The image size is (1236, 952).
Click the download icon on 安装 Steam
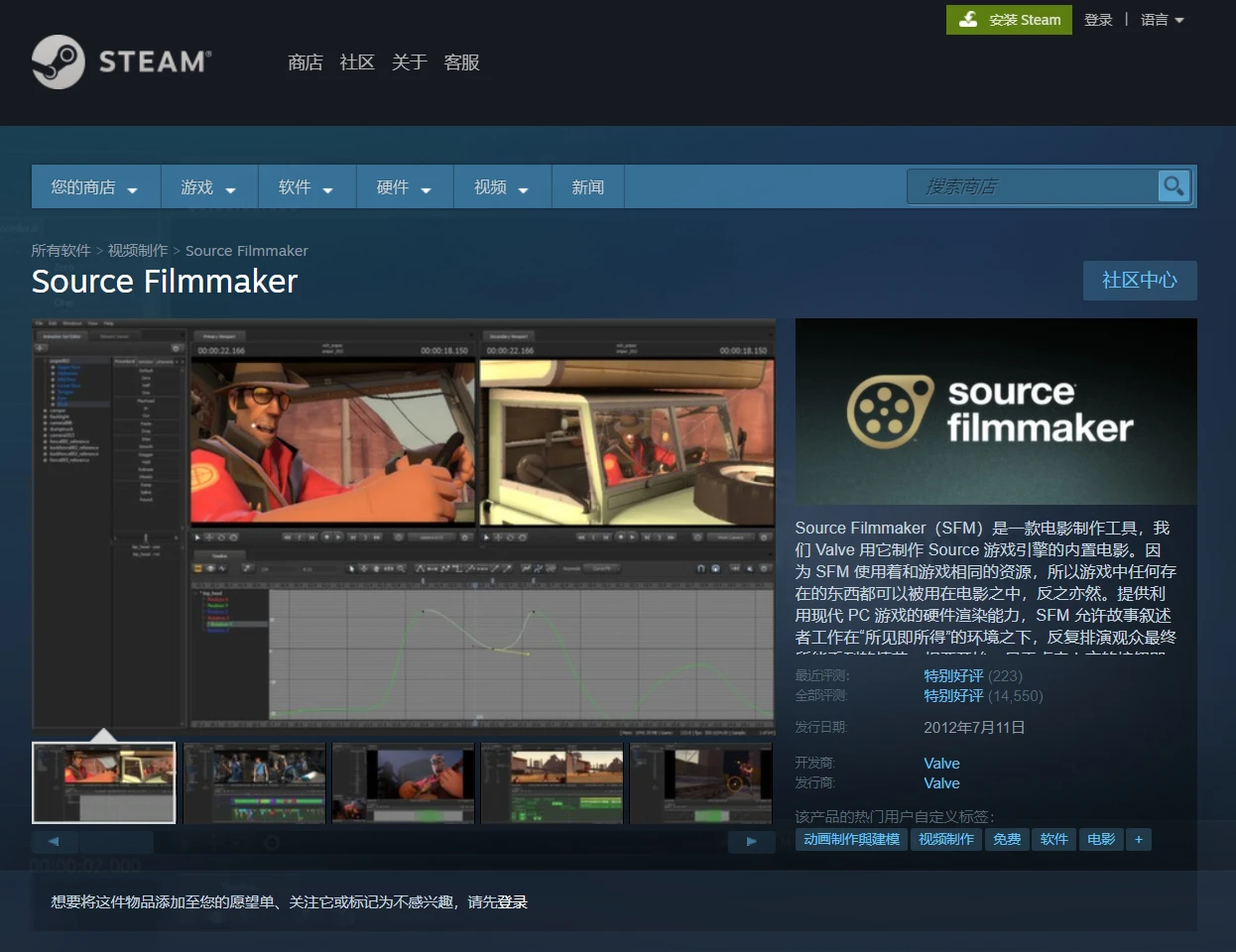(x=968, y=19)
